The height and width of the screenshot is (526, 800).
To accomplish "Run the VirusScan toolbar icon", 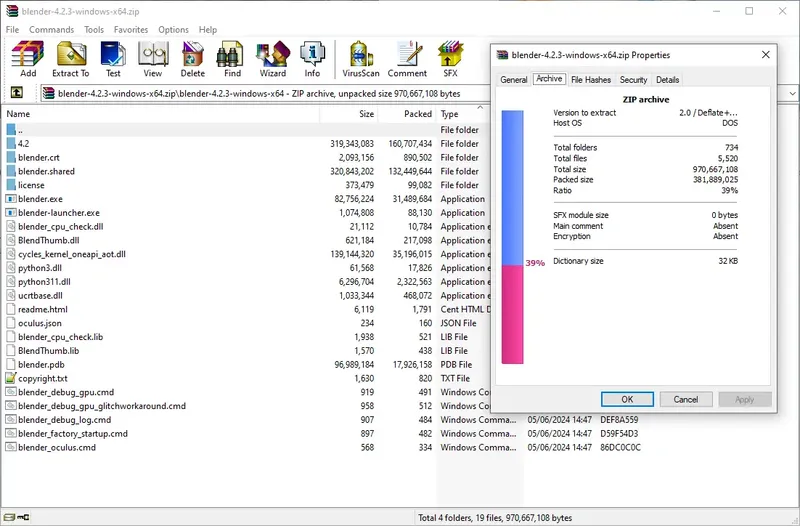I will [x=361, y=54].
